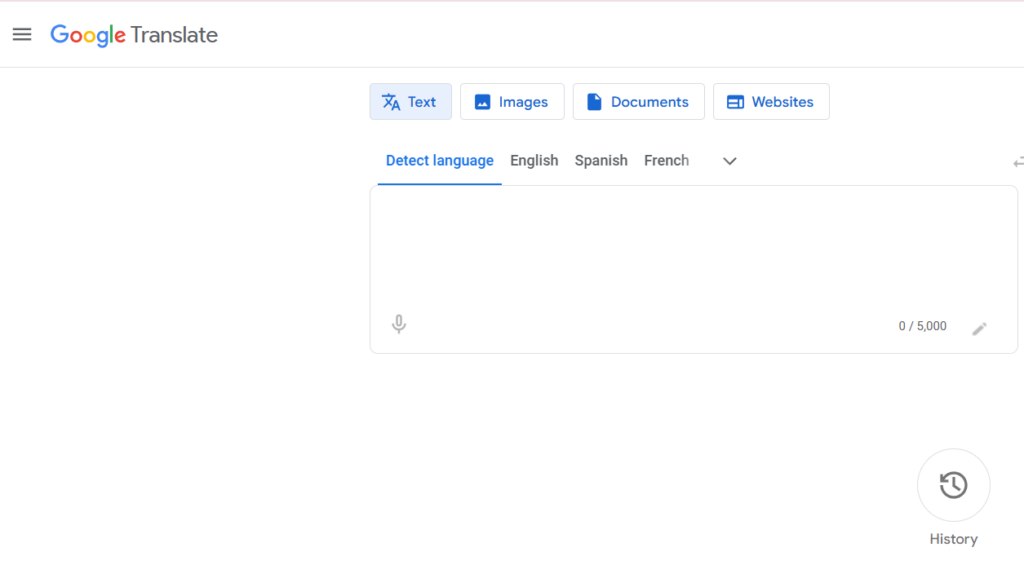
Task: Open handwriting input pencil icon
Action: click(979, 329)
